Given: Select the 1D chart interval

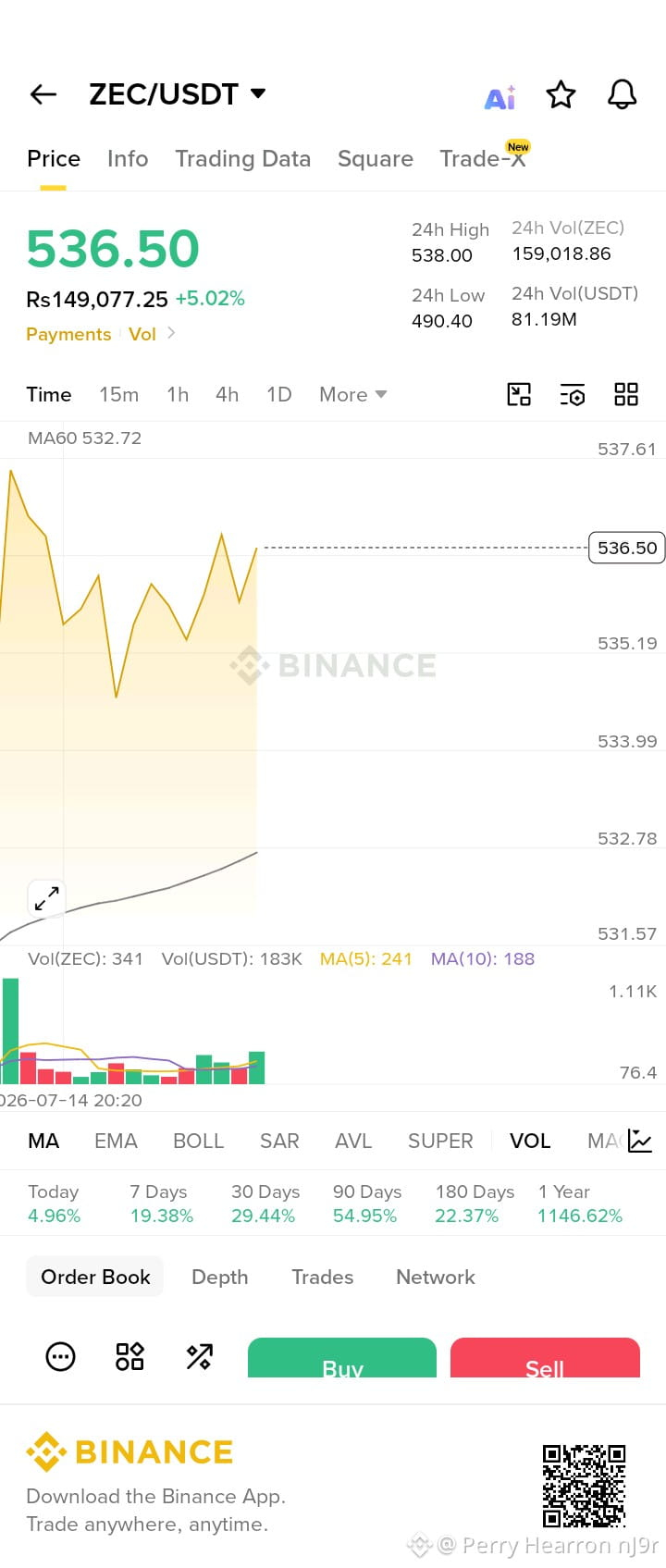Looking at the screenshot, I should 279,395.
